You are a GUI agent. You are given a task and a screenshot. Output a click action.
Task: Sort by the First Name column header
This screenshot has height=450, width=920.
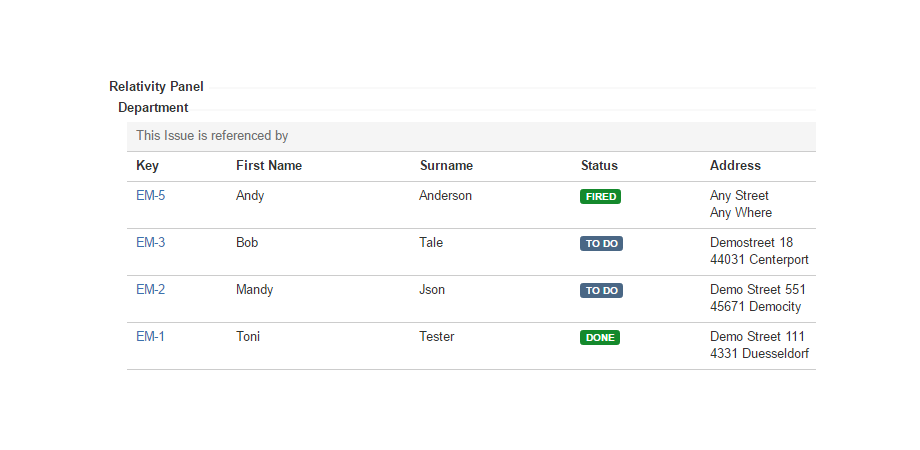[268, 166]
